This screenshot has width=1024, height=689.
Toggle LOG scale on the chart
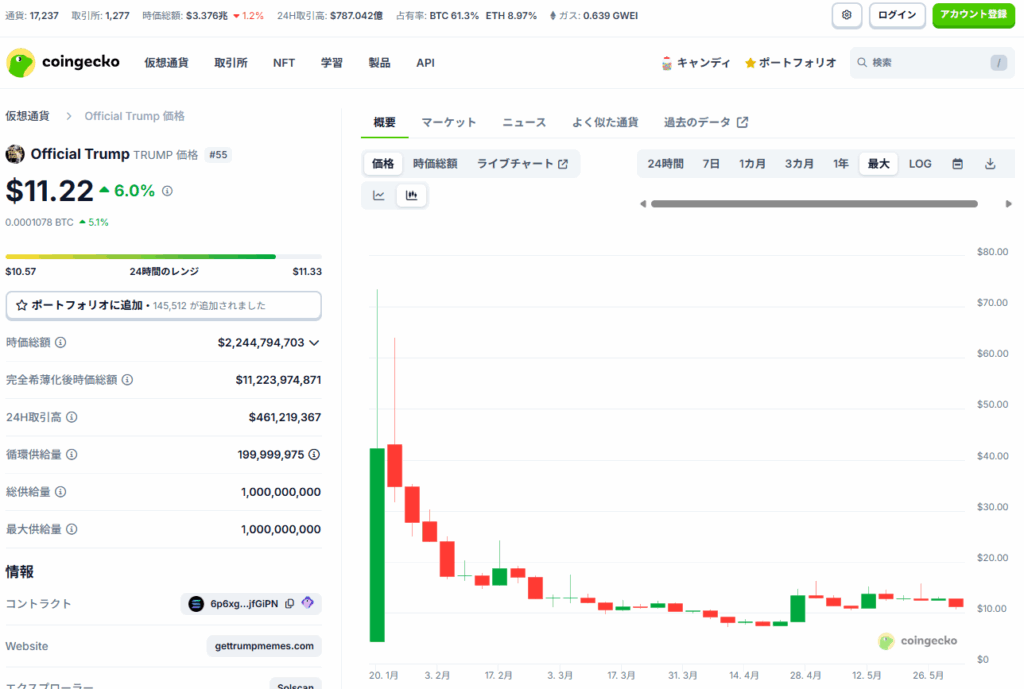point(920,164)
